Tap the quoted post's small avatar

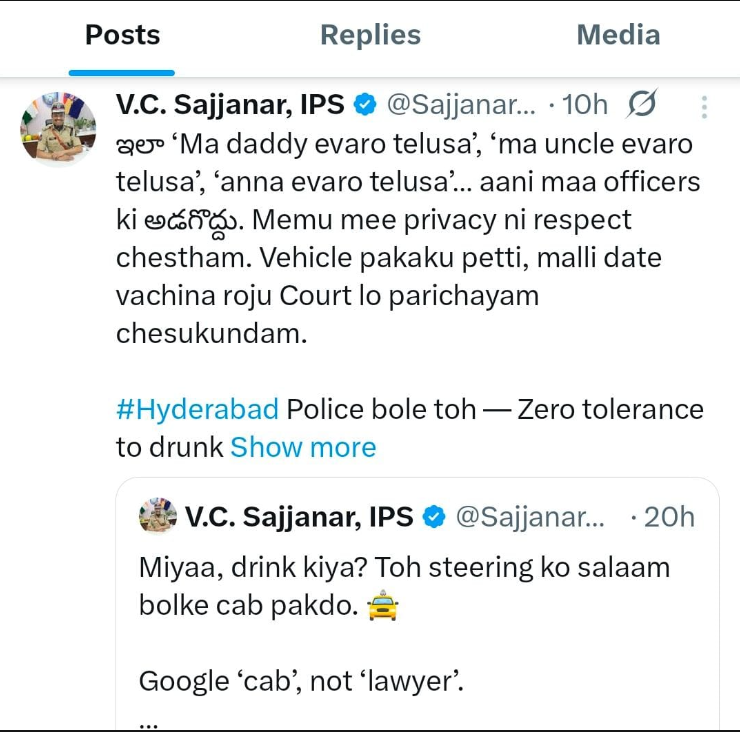[158, 516]
